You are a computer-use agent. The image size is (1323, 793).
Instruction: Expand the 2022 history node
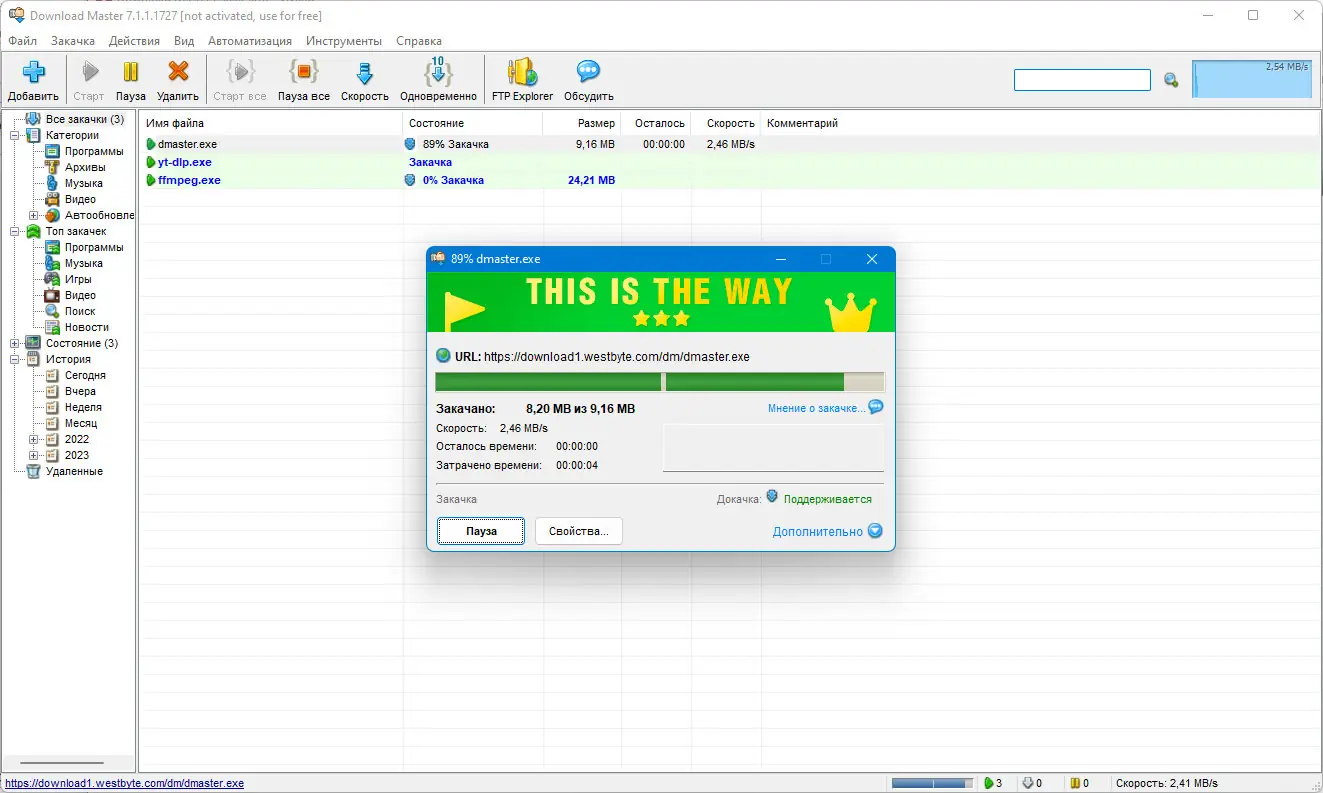[34, 439]
